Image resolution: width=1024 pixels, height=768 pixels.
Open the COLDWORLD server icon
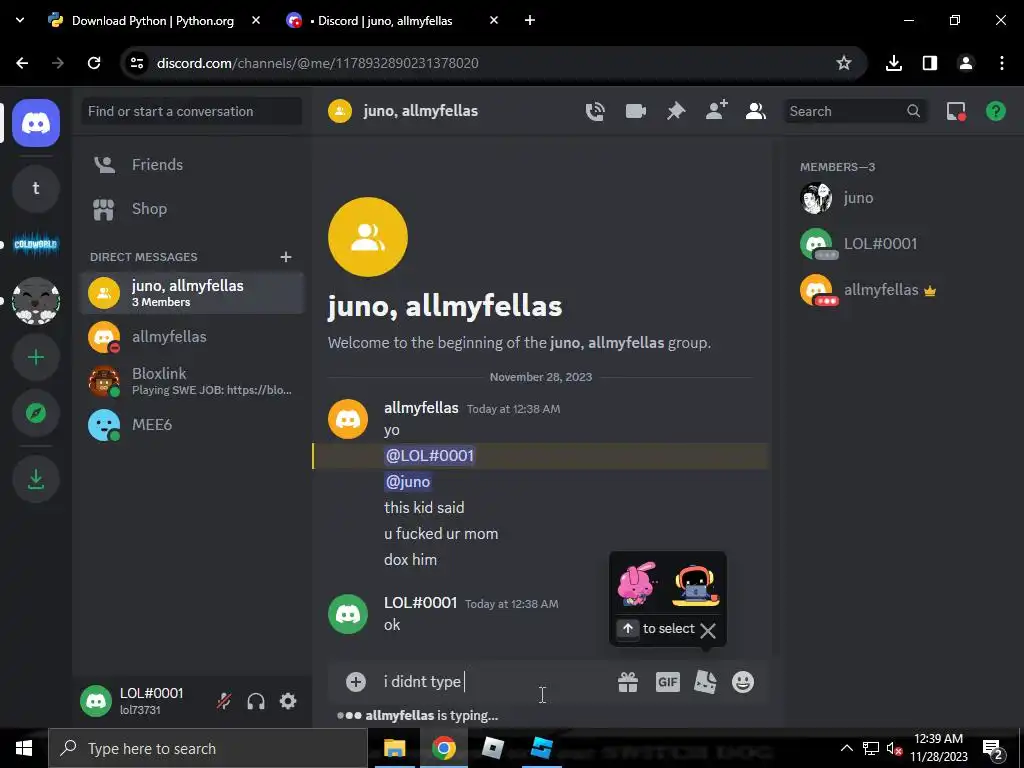point(36,245)
